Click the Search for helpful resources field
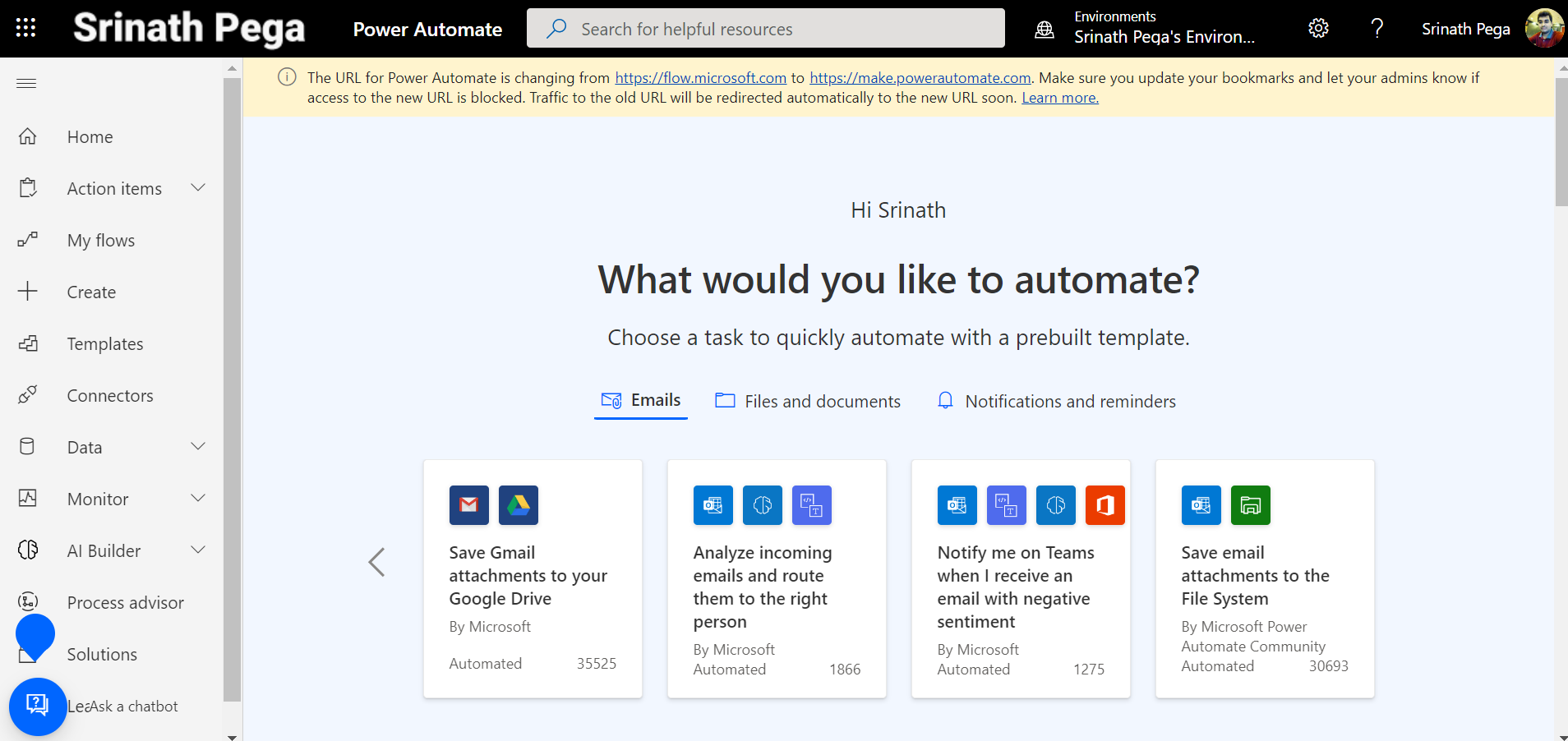The width and height of the screenshot is (1568, 741). (765, 29)
